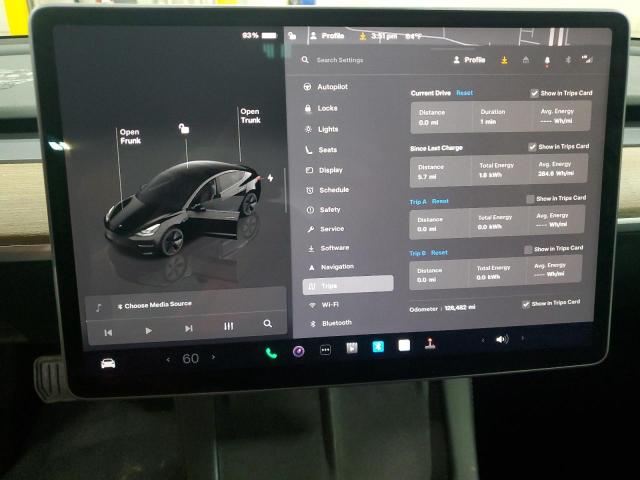Tap the Bluetooth icon in settings header

point(568,60)
